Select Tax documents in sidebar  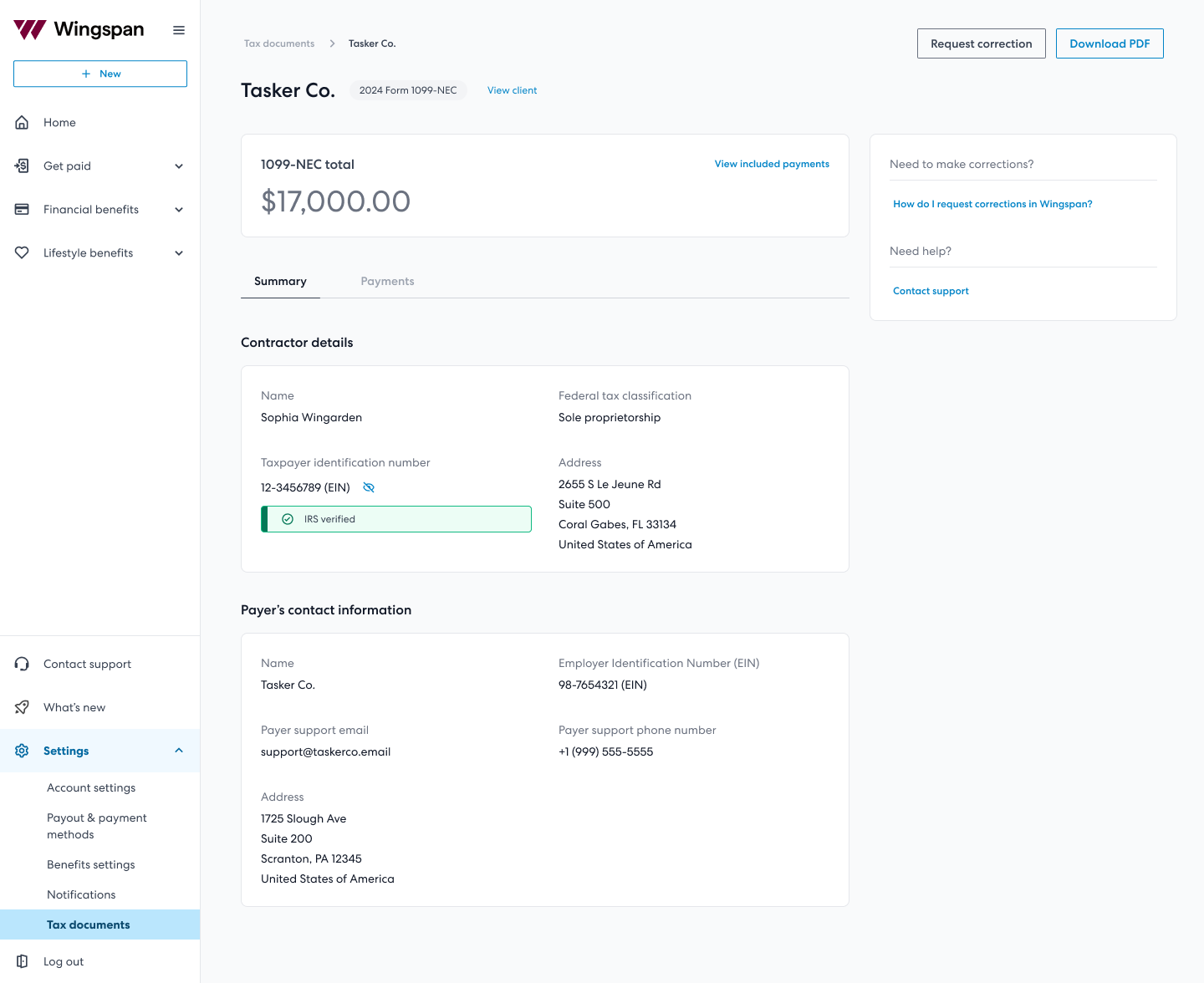100,924
